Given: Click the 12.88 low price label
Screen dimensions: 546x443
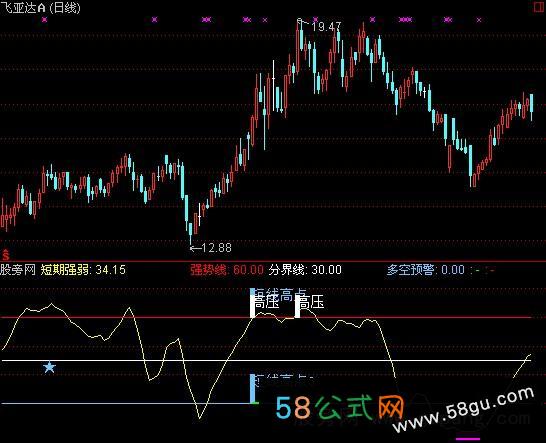Looking at the screenshot, I should [216, 248].
